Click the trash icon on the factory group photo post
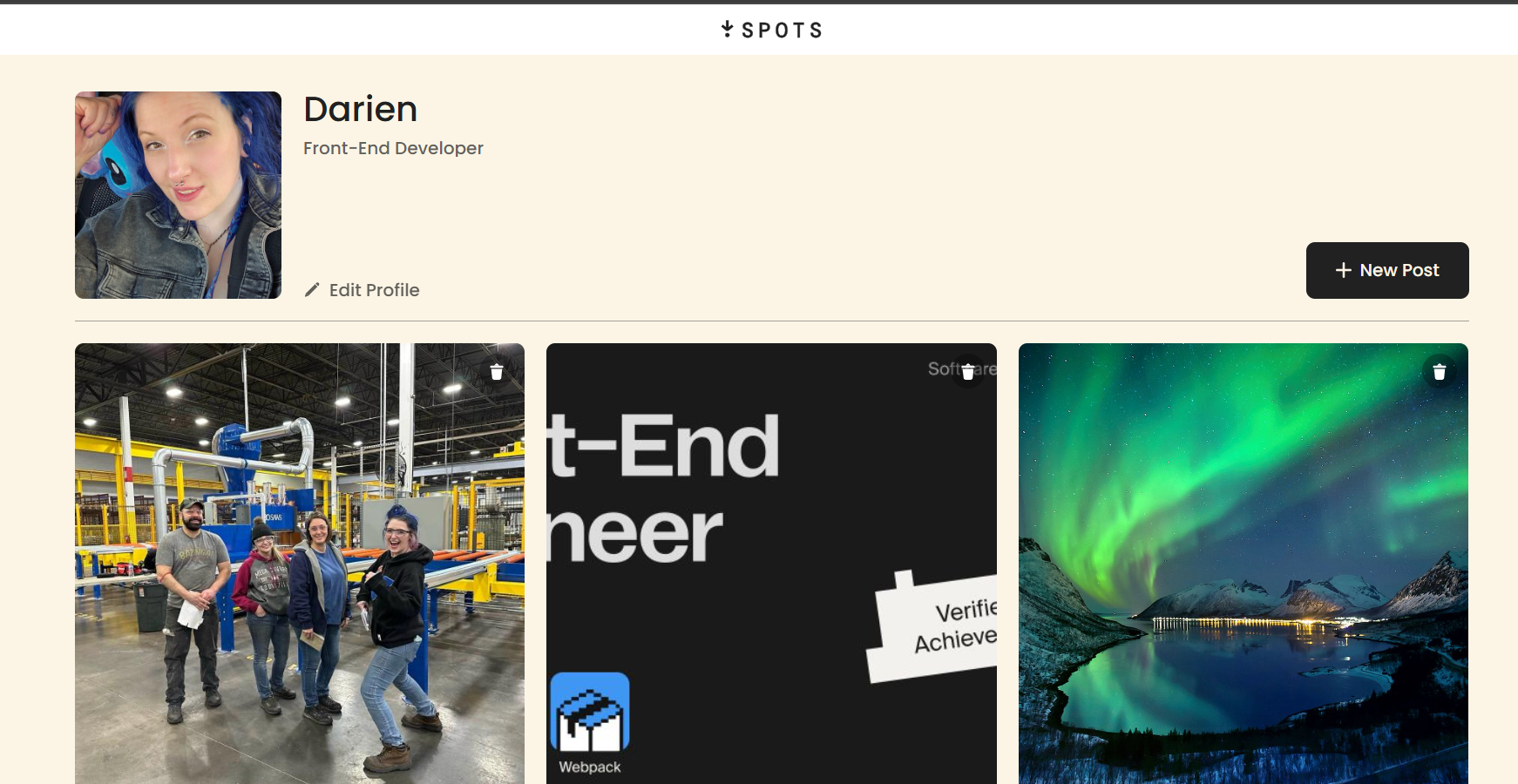 click(496, 371)
